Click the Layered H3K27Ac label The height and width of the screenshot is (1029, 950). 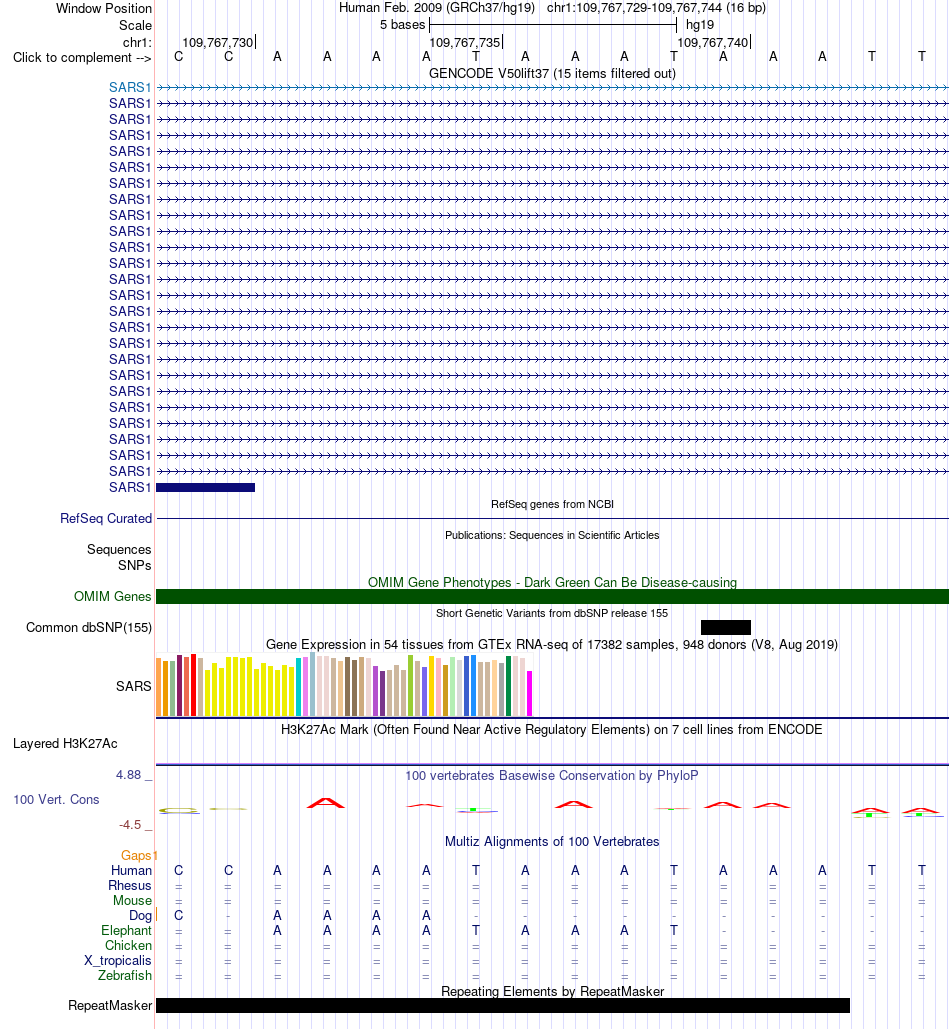[65, 744]
